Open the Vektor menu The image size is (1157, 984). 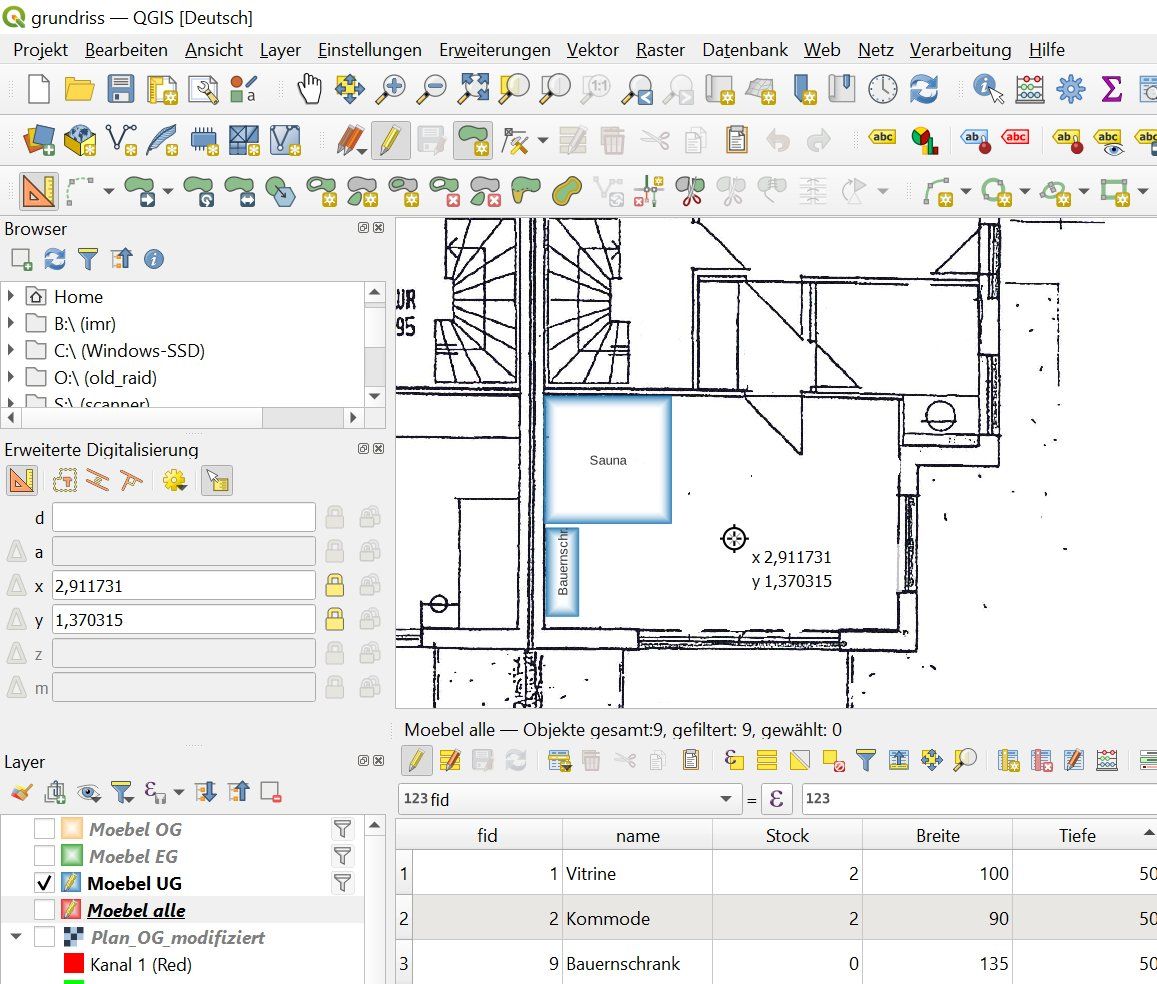[592, 50]
